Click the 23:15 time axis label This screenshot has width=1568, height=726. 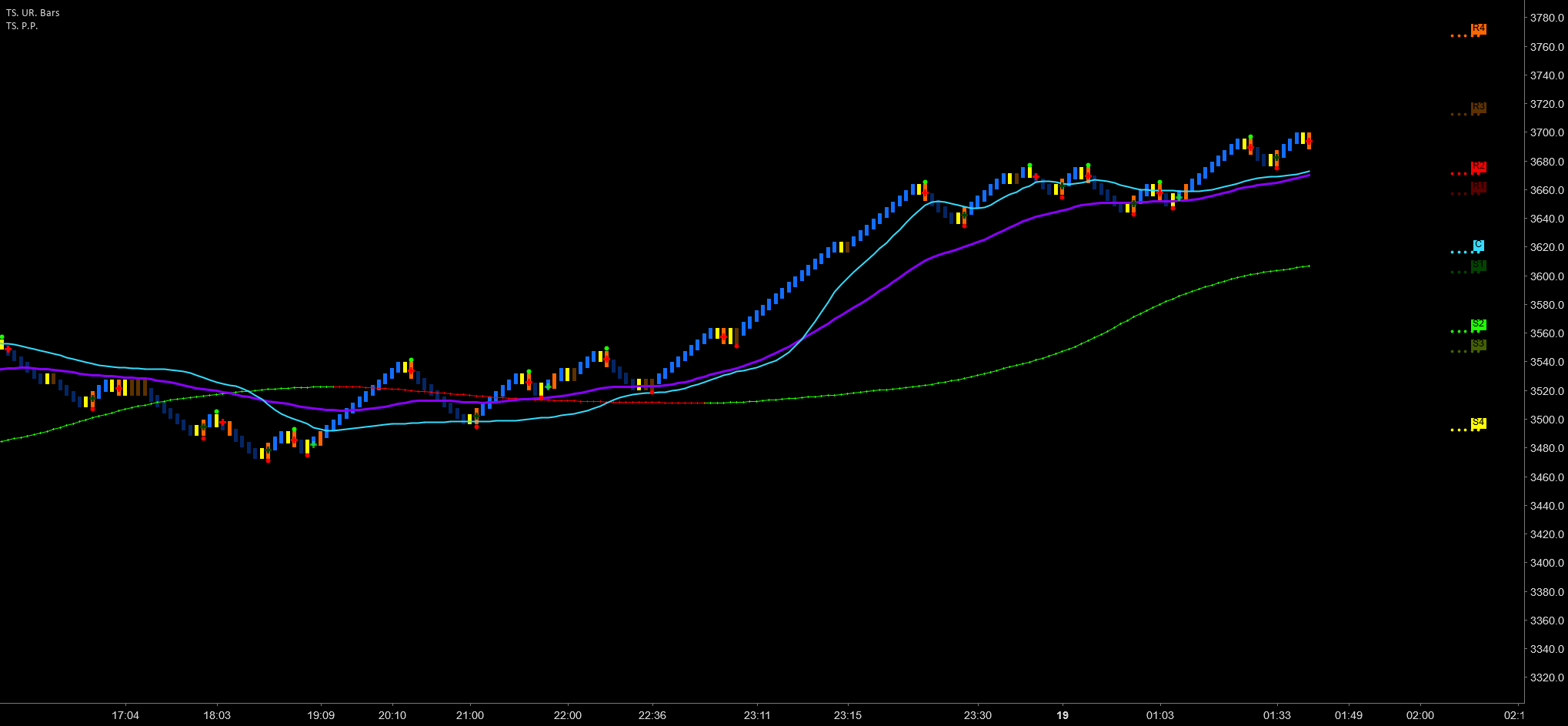coord(848,715)
